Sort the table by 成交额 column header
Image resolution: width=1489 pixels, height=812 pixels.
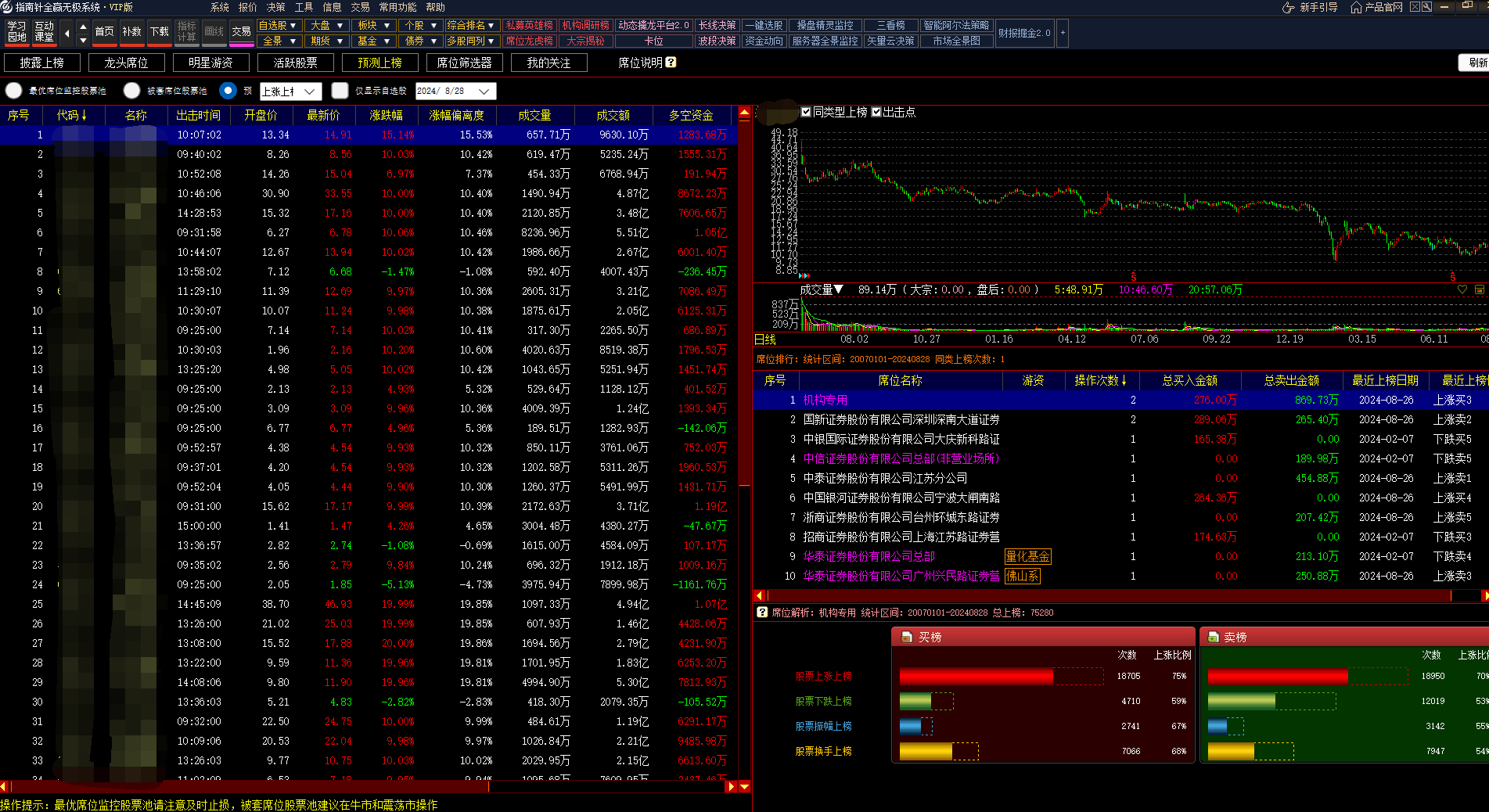tap(613, 115)
